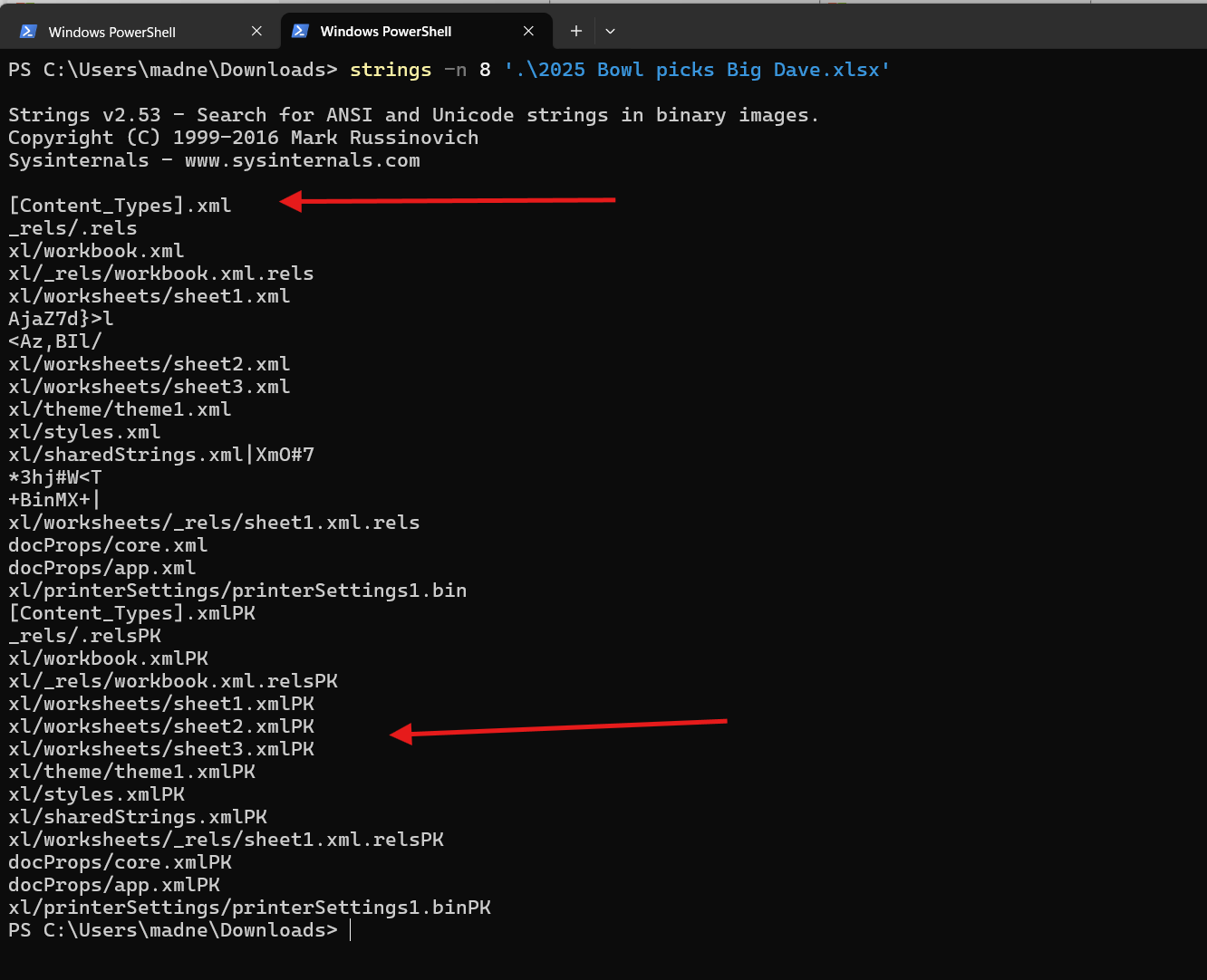Click the 'xl/theme/theme1.xmlPK' line
The image size is (1207, 980).
[131, 772]
